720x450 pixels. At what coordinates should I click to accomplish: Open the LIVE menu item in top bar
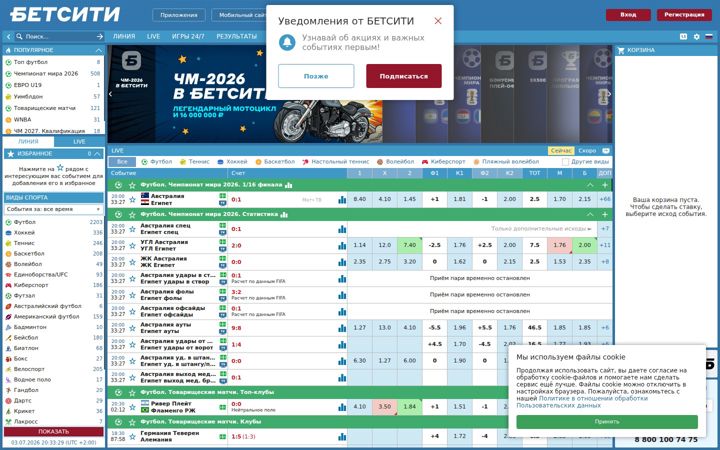click(153, 36)
